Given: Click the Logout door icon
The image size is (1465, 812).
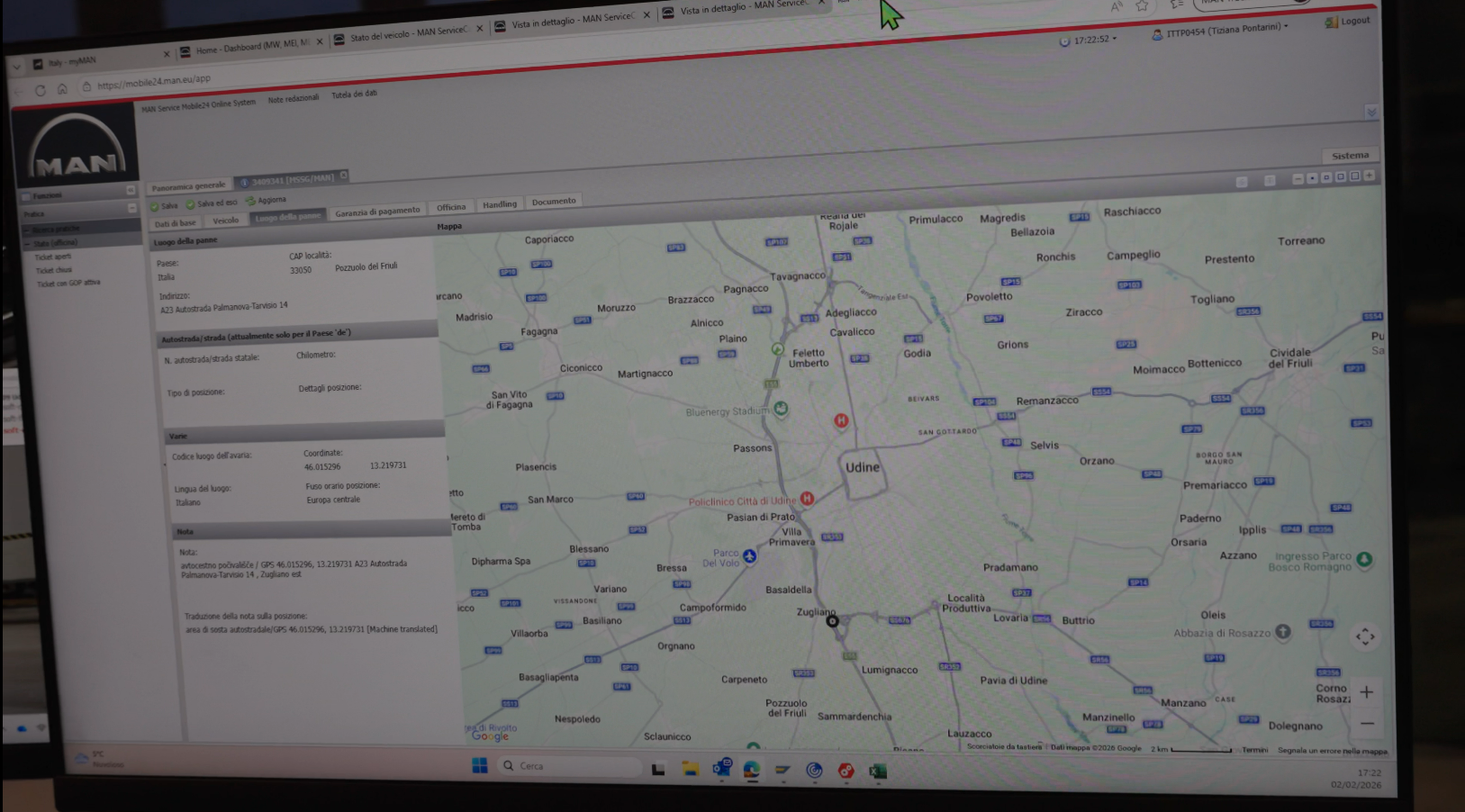Looking at the screenshot, I should point(1331,23).
